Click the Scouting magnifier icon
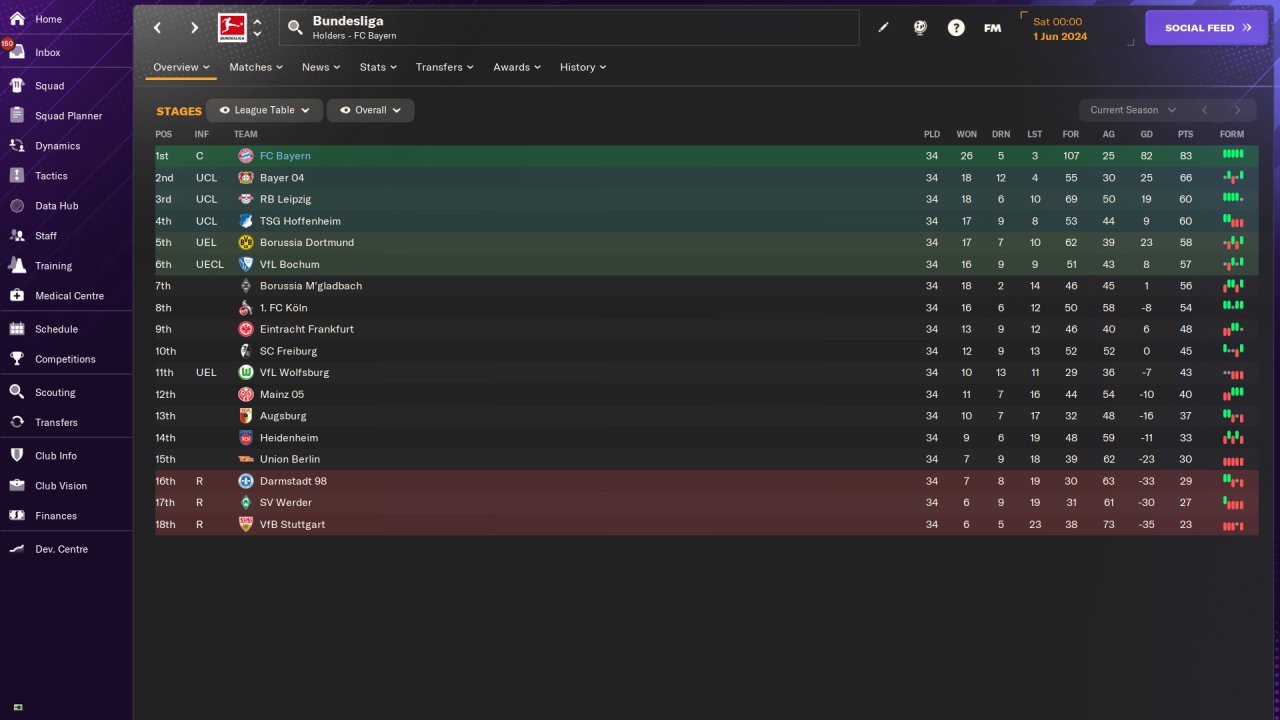The height and width of the screenshot is (720, 1280). coord(17,392)
